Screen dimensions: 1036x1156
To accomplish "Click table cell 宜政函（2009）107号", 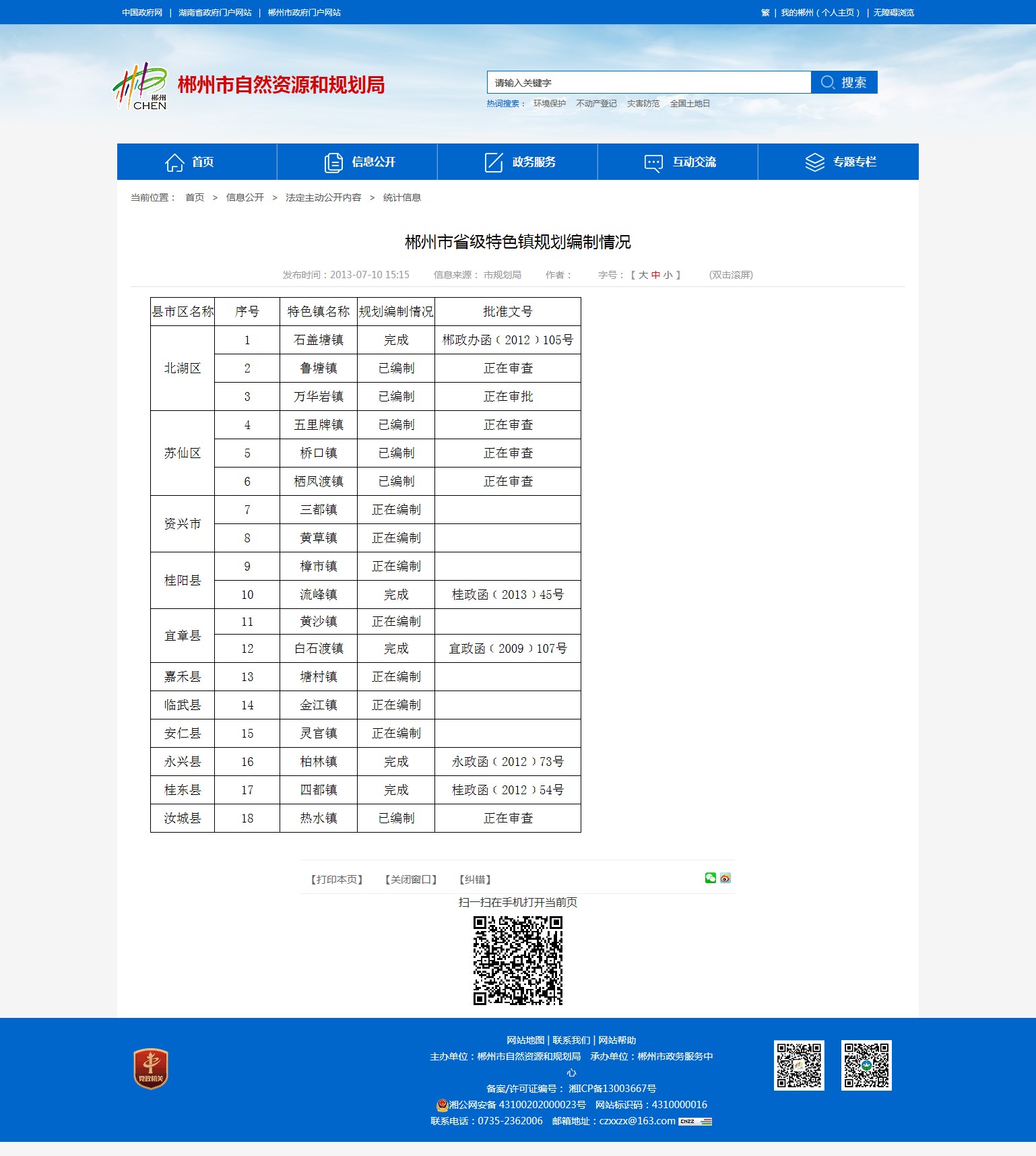I will (508, 649).
